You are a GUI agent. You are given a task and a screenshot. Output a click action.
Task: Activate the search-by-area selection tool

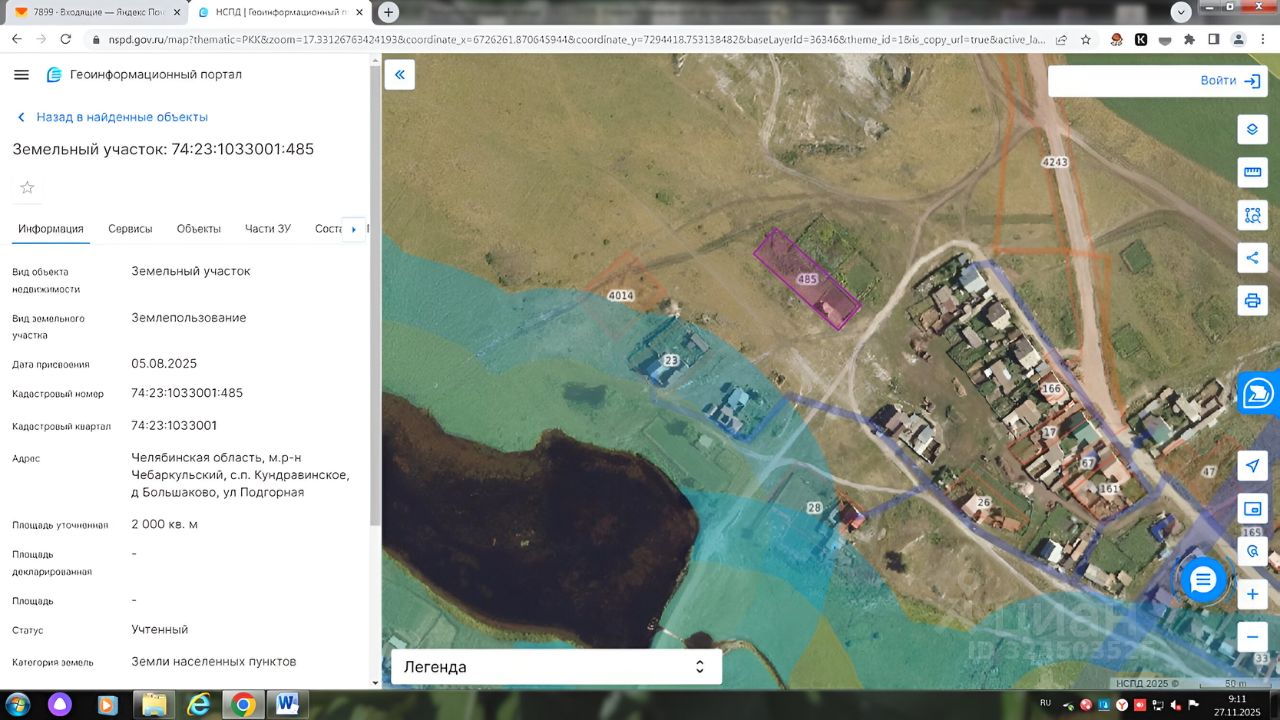[x=1252, y=214]
